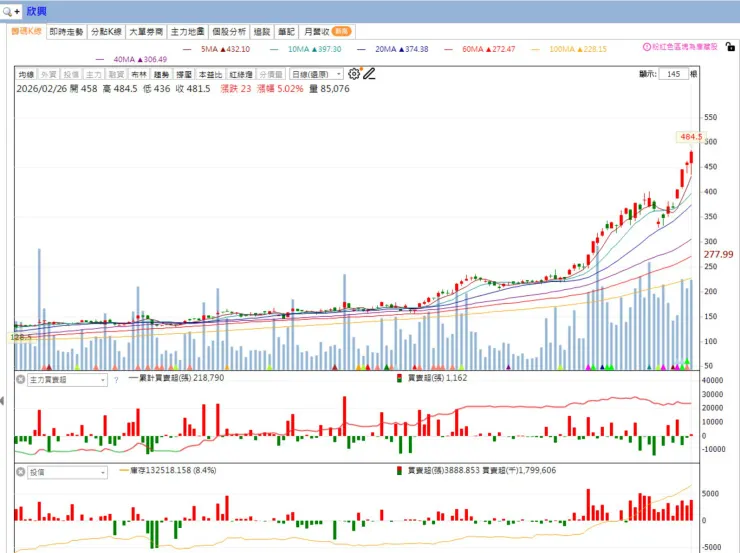Click the 20MA 374.38 legend entry
The image size is (740, 553).
[393, 49]
